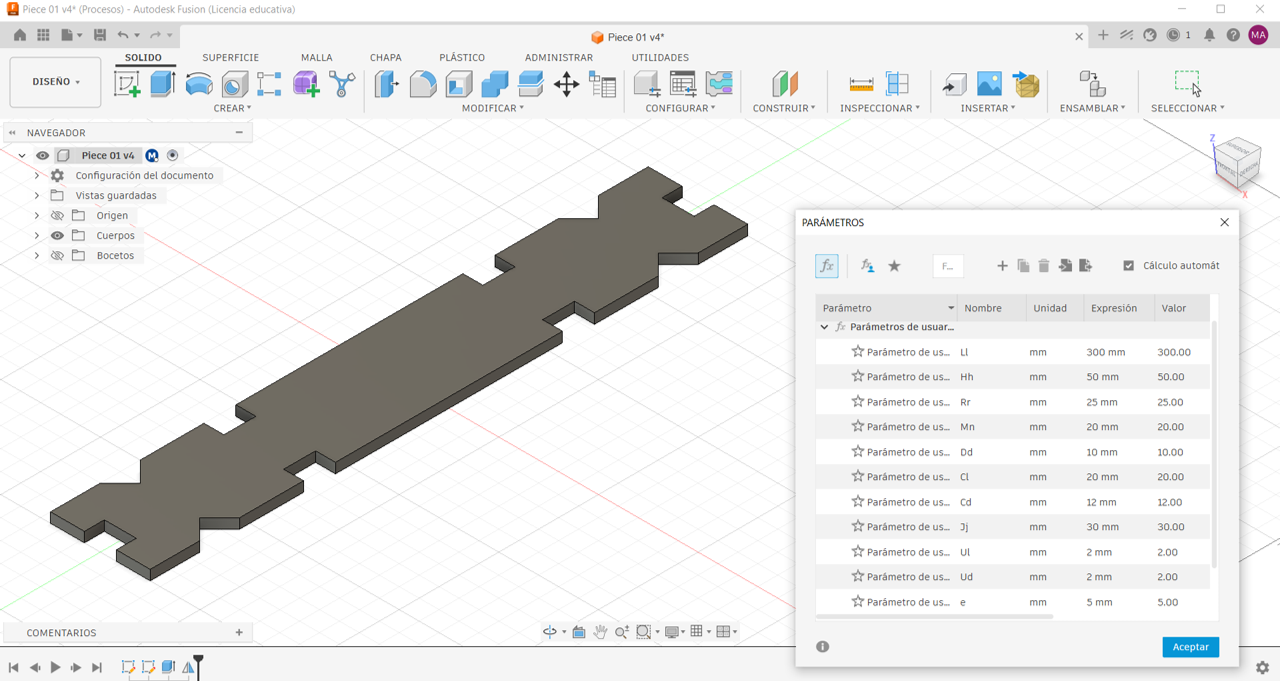1280x681 pixels.
Task: Select the Hole tool in Crear
Action: coord(235,84)
